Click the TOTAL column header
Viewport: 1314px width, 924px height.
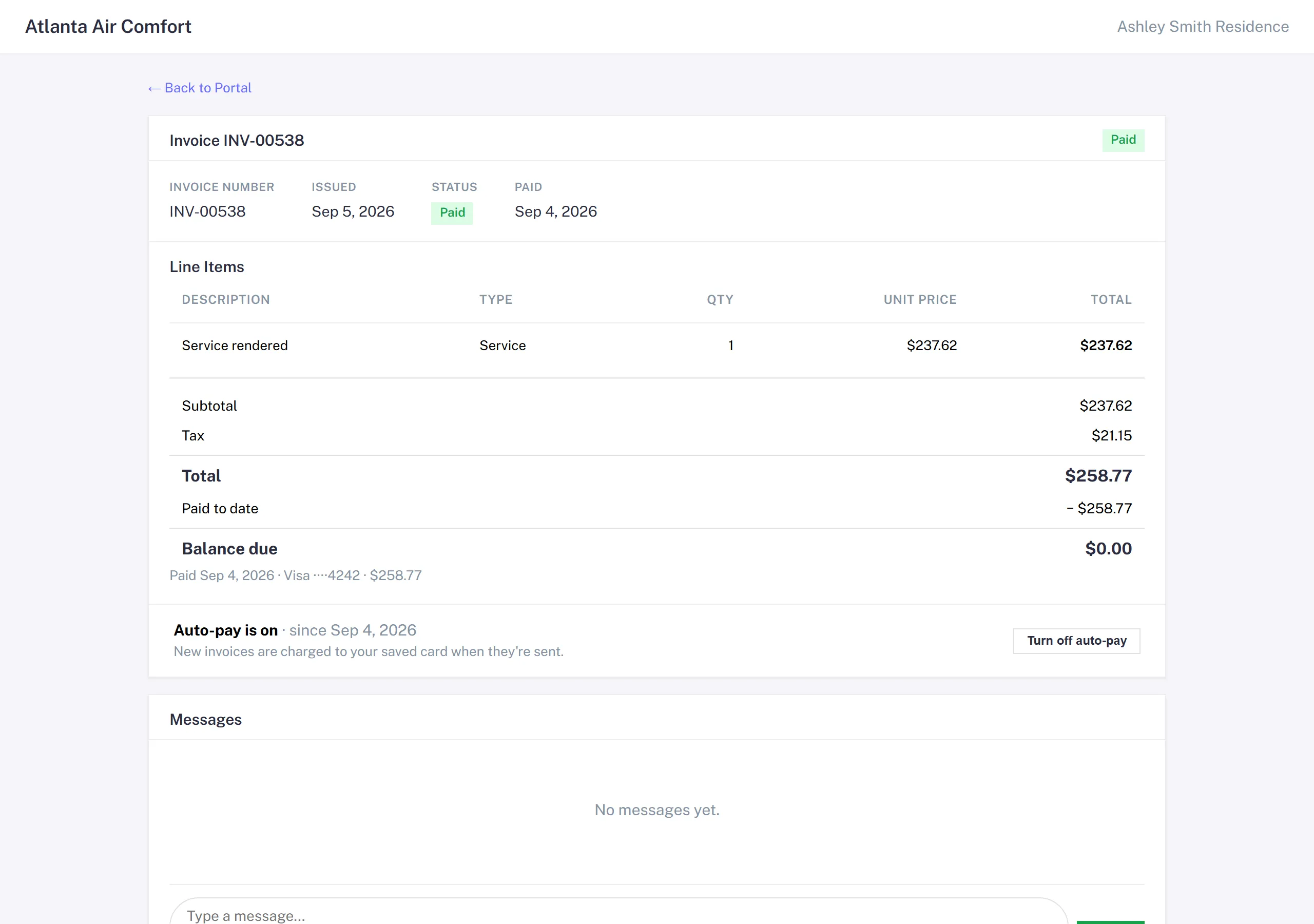pos(1111,299)
